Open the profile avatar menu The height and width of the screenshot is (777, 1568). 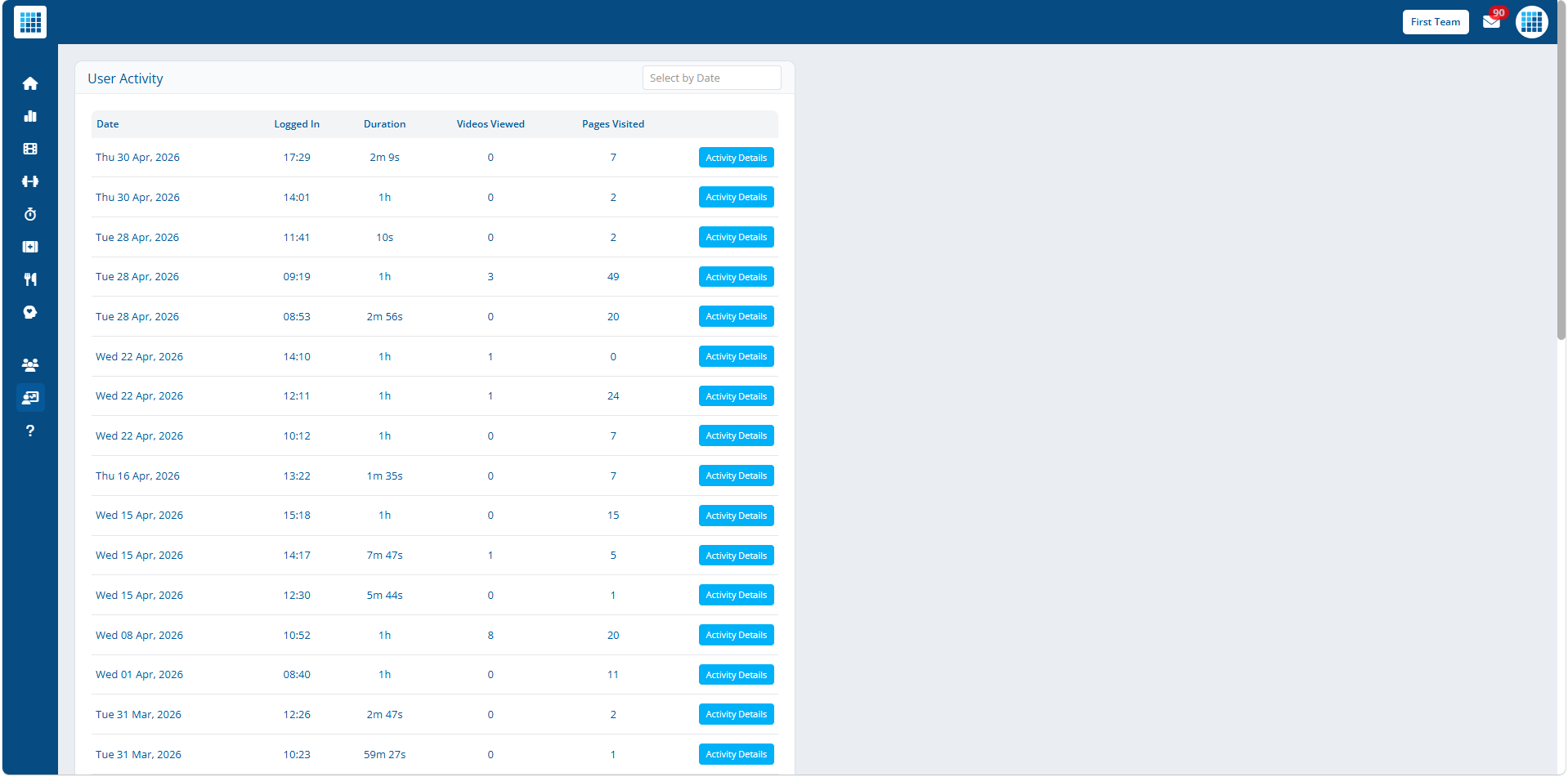coord(1531,22)
